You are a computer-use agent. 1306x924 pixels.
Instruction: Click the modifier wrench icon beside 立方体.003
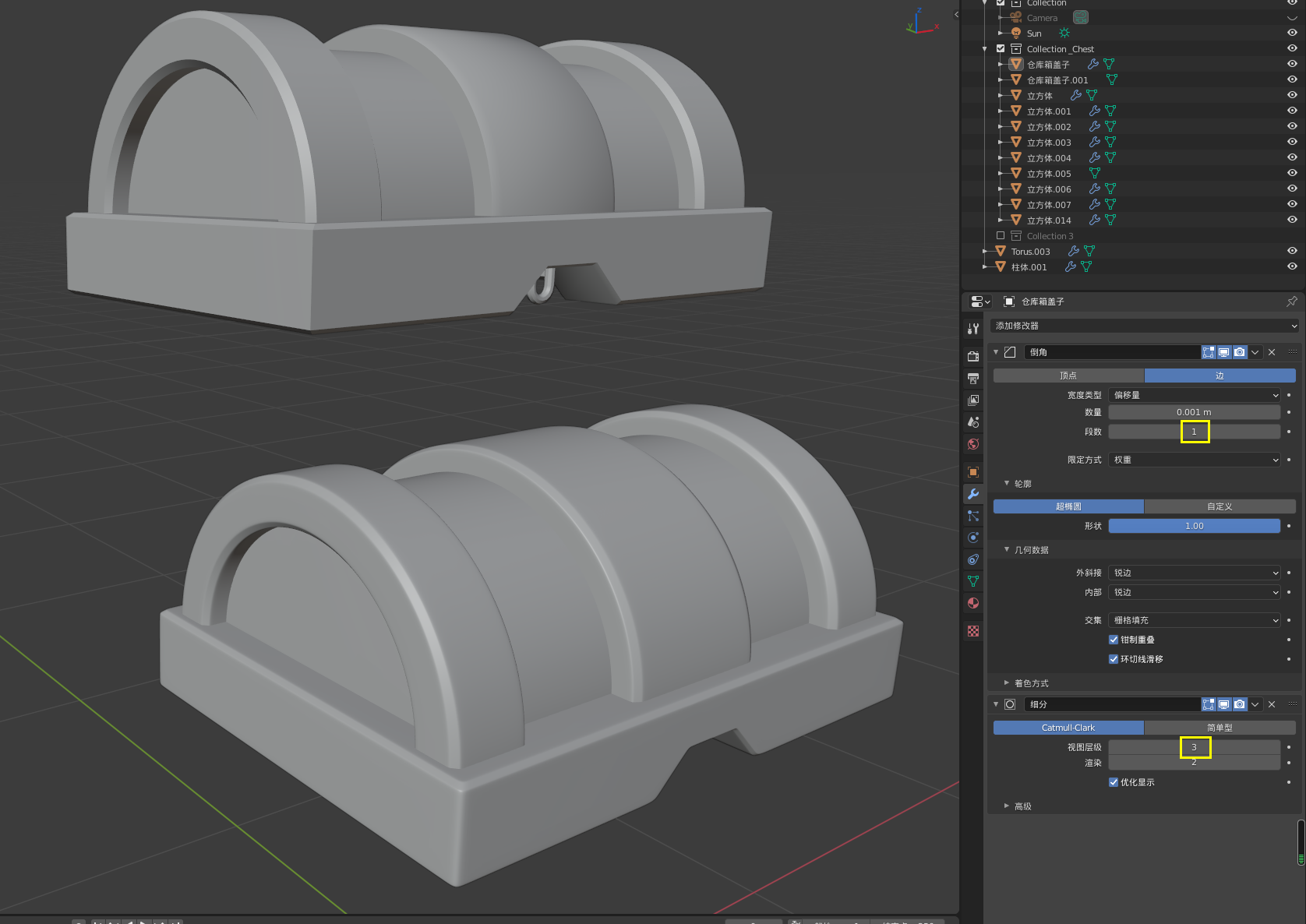pos(1095,142)
